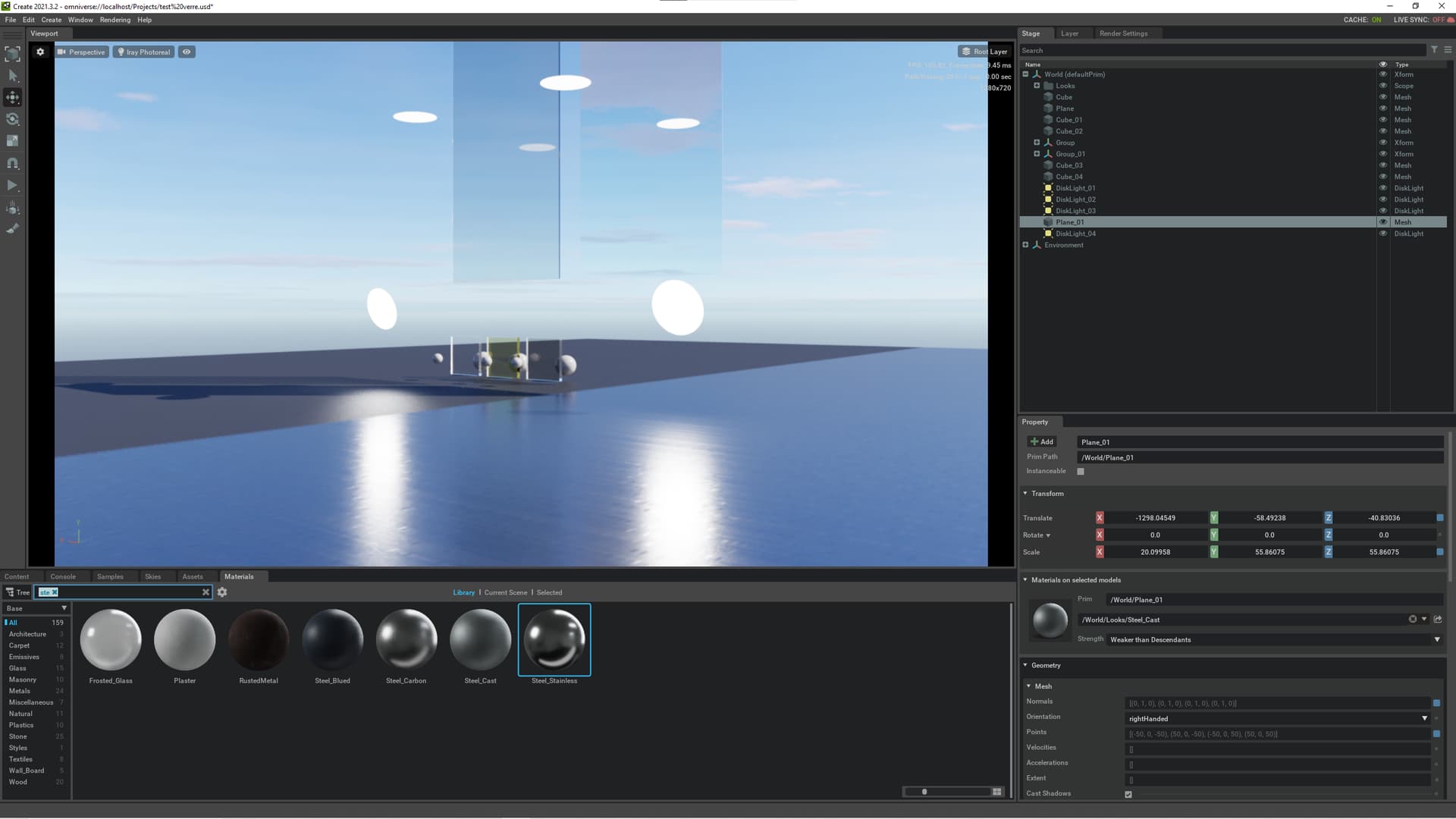Open viewport visibility eye menu
1456x819 pixels.
pyautogui.click(x=187, y=52)
